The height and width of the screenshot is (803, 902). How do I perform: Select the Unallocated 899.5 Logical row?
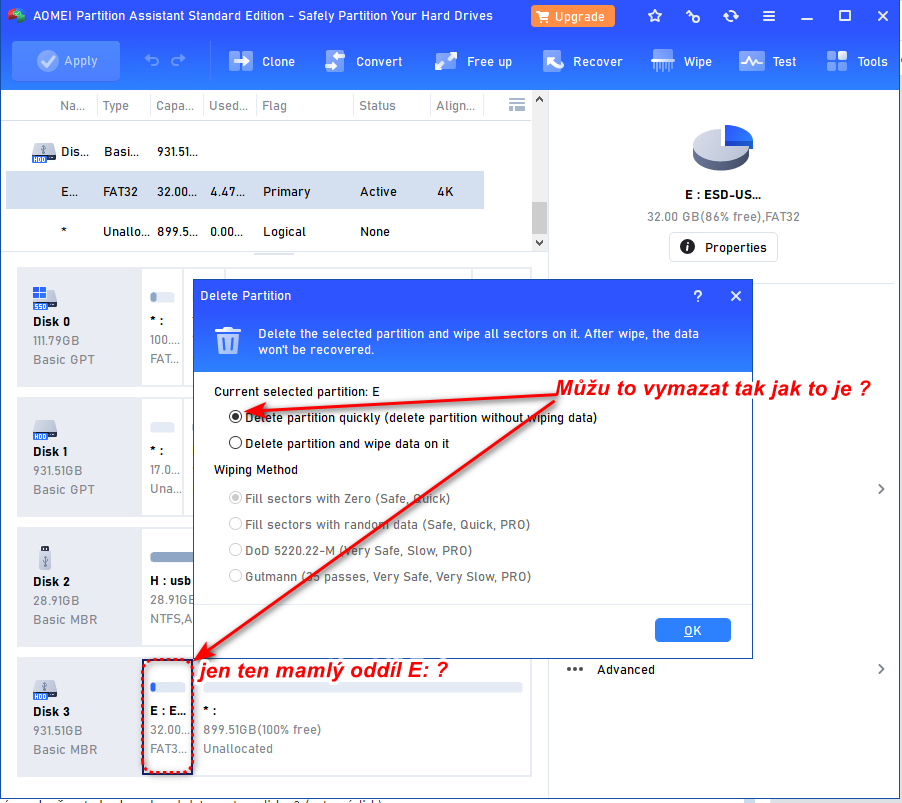244,231
